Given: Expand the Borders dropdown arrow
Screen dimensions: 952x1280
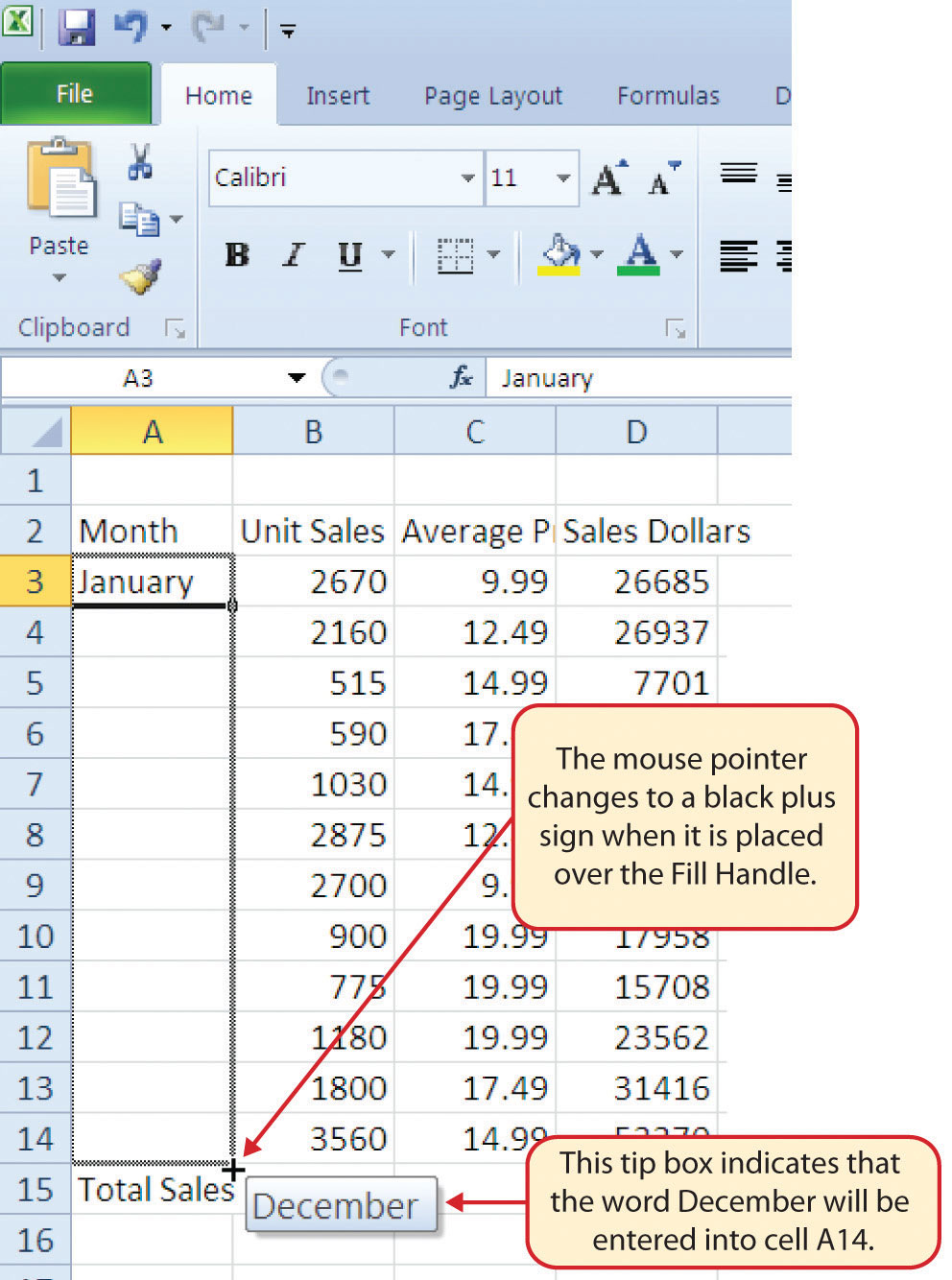Looking at the screenshot, I should click(x=494, y=255).
